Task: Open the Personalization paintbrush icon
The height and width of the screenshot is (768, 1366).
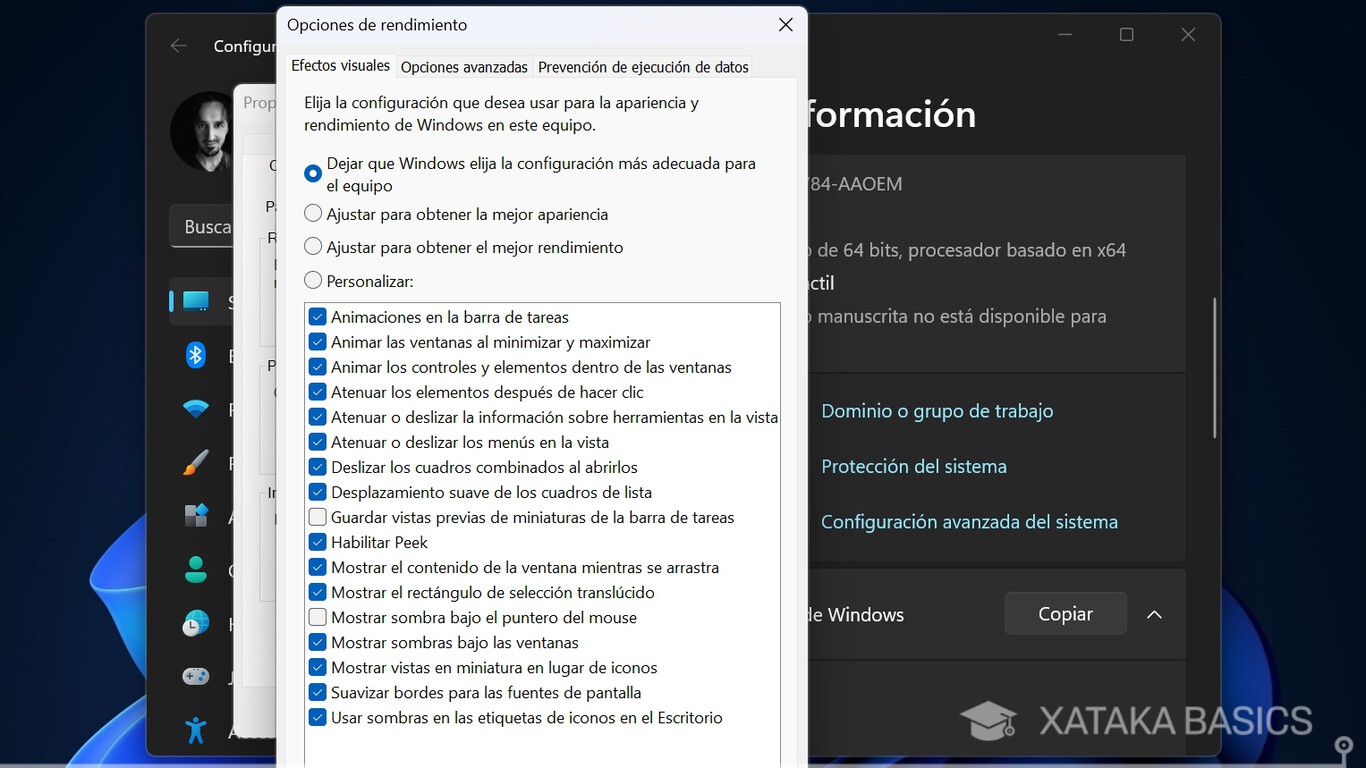Action: [x=196, y=463]
